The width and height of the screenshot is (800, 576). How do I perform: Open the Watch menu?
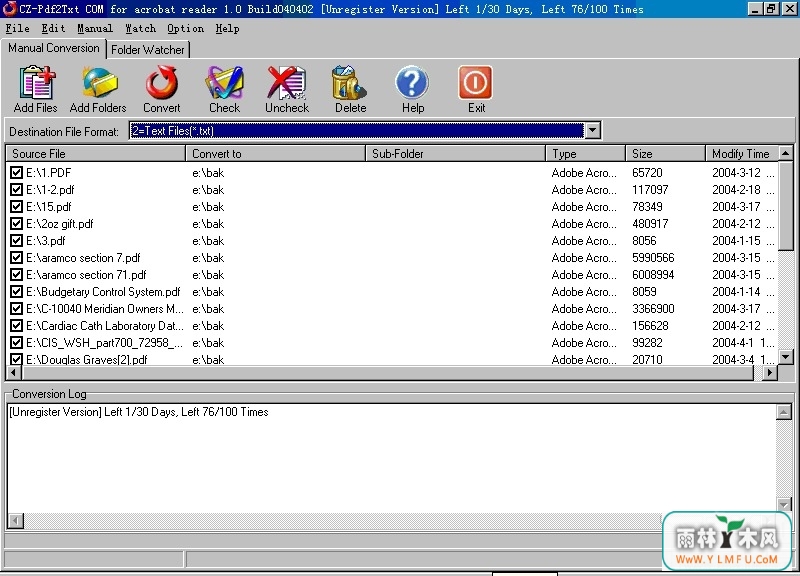(140, 29)
